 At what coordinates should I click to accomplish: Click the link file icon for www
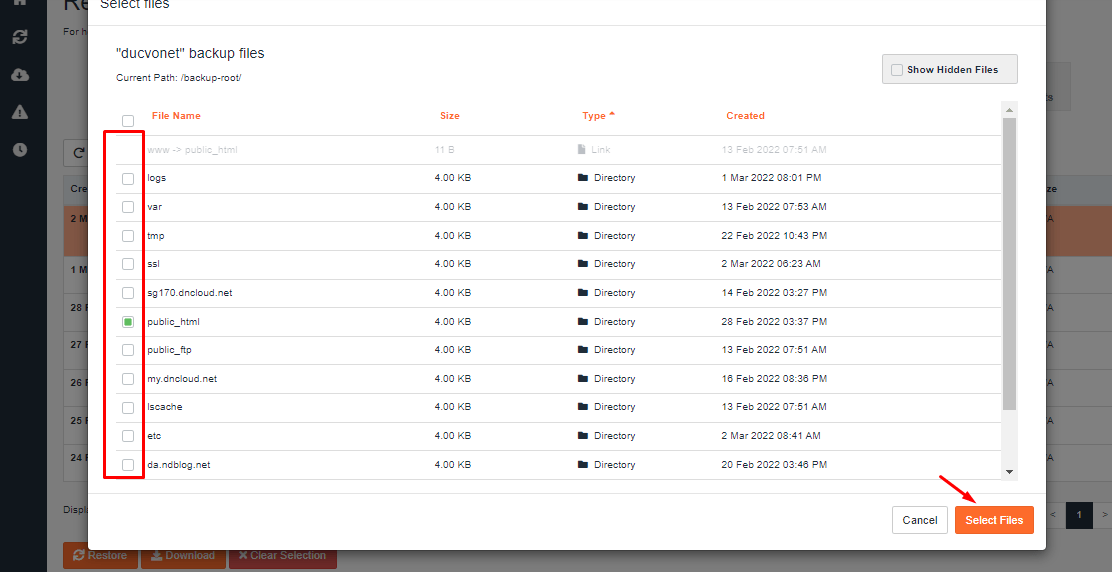[582, 150]
